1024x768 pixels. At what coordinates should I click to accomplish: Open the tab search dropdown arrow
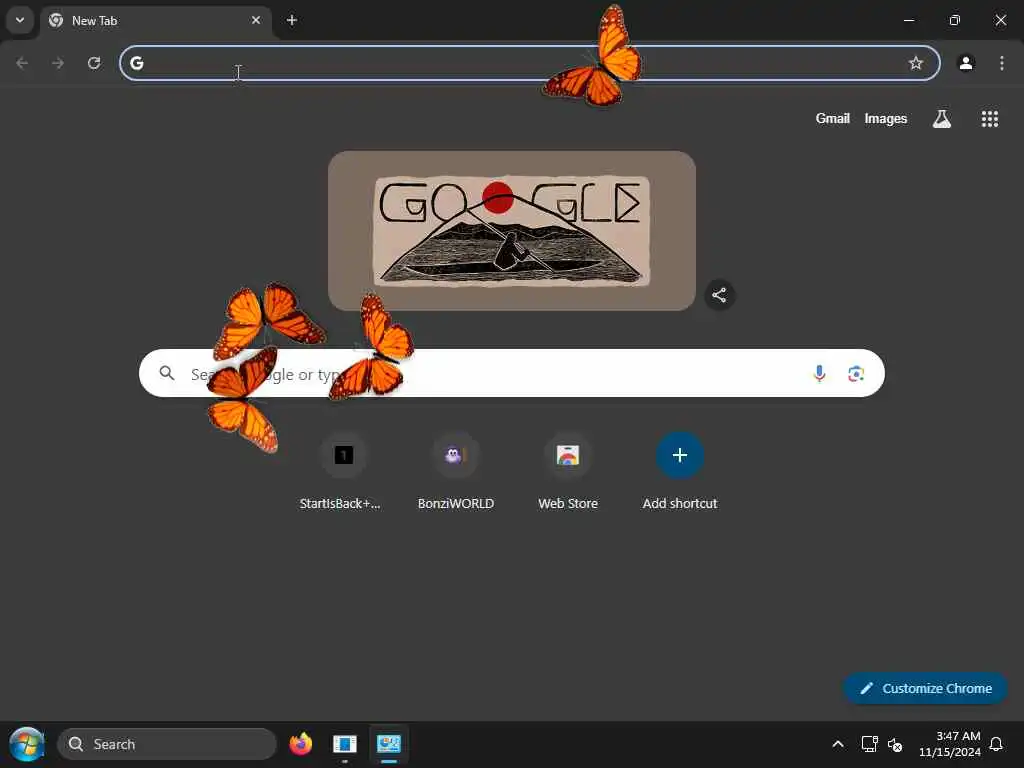point(20,20)
